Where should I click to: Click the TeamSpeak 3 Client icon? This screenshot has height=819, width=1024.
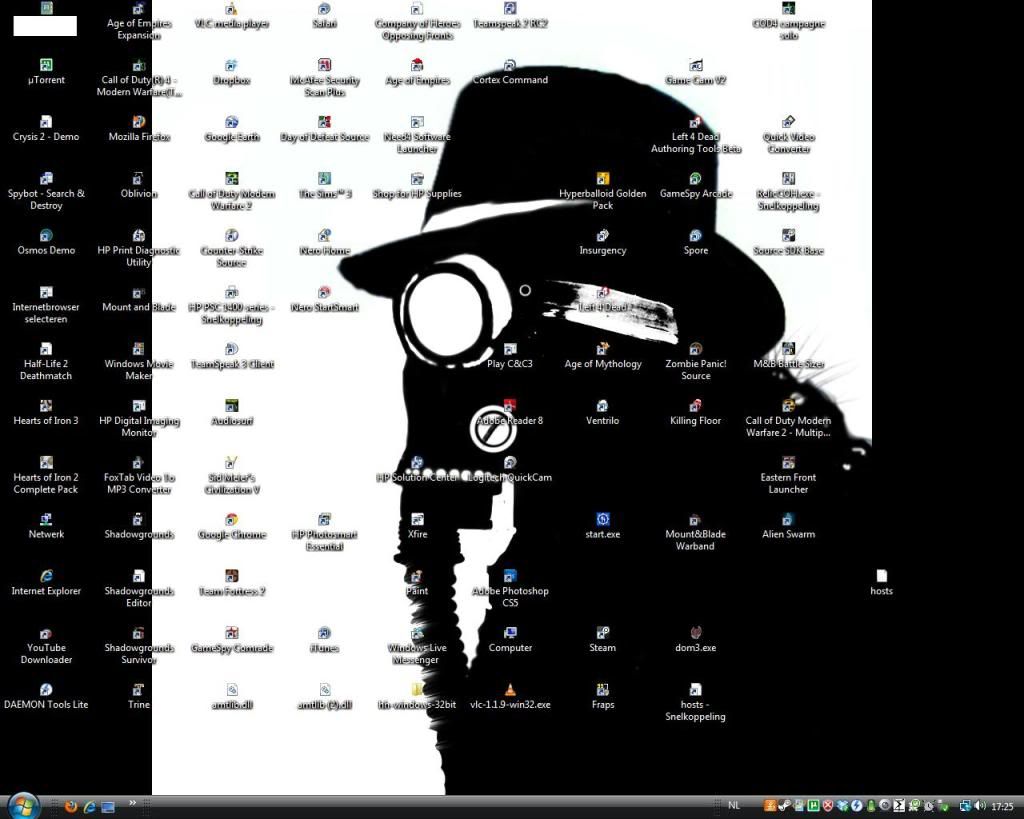click(x=231, y=356)
